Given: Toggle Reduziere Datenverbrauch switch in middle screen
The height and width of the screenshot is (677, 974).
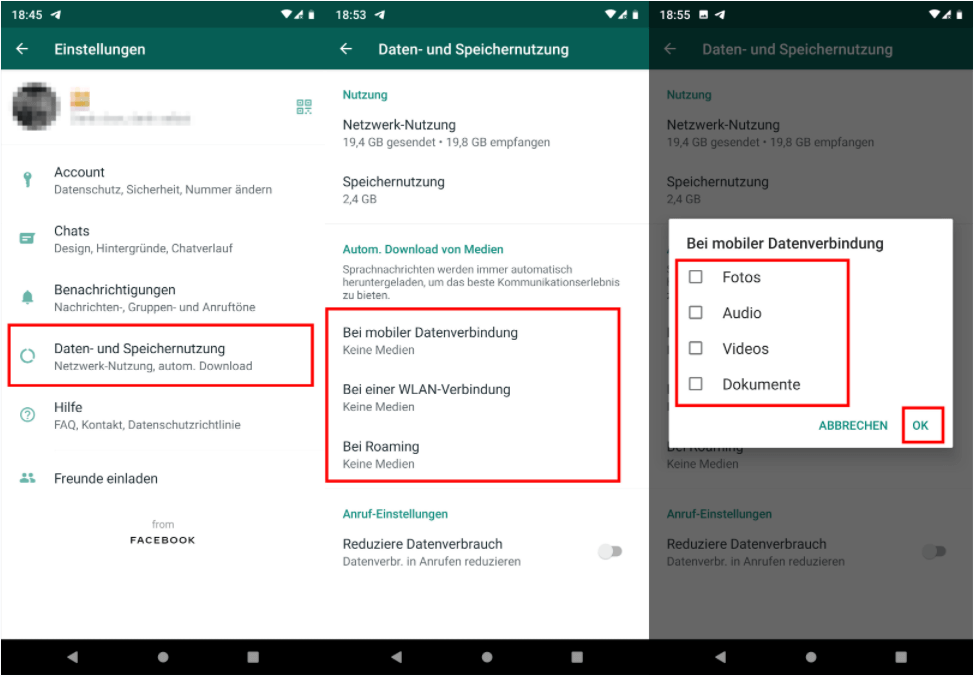Looking at the screenshot, I should point(609,552).
